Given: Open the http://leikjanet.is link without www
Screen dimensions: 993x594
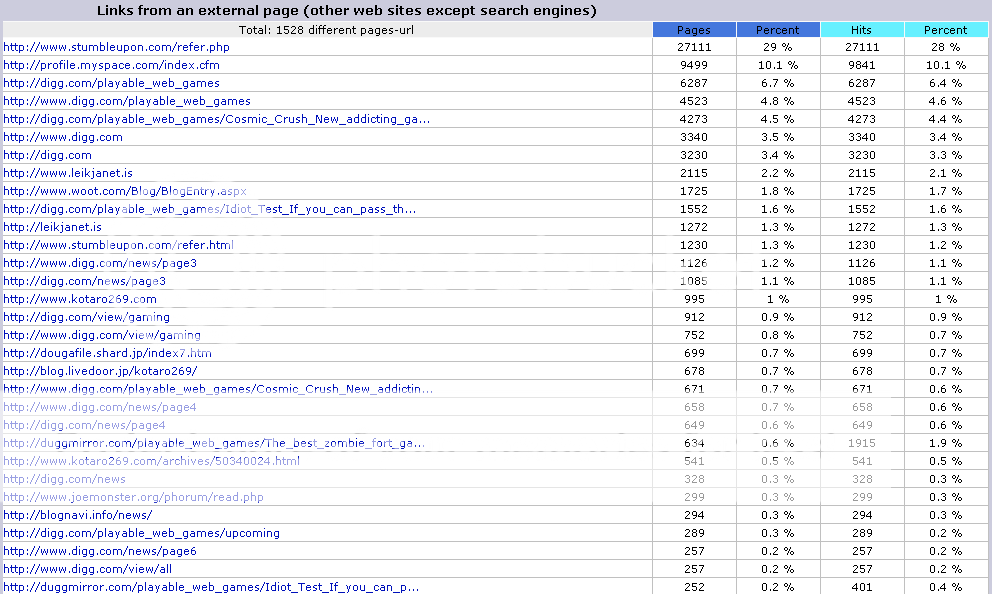Looking at the screenshot, I should [53, 227].
